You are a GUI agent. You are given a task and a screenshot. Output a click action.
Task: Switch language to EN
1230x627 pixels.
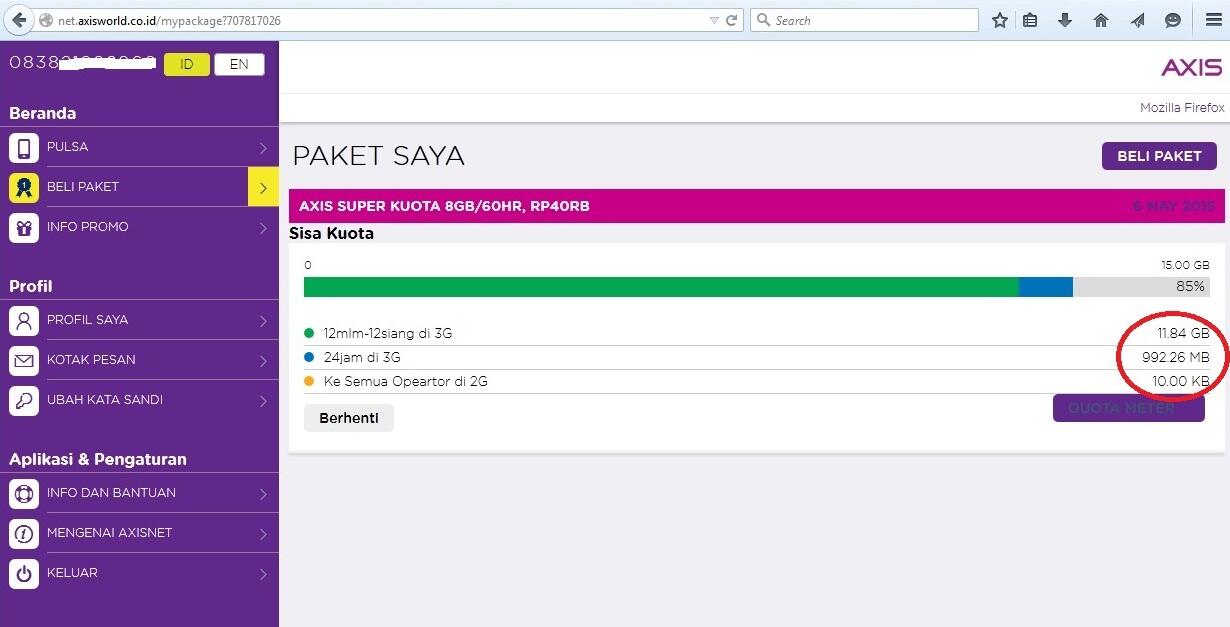click(x=239, y=64)
